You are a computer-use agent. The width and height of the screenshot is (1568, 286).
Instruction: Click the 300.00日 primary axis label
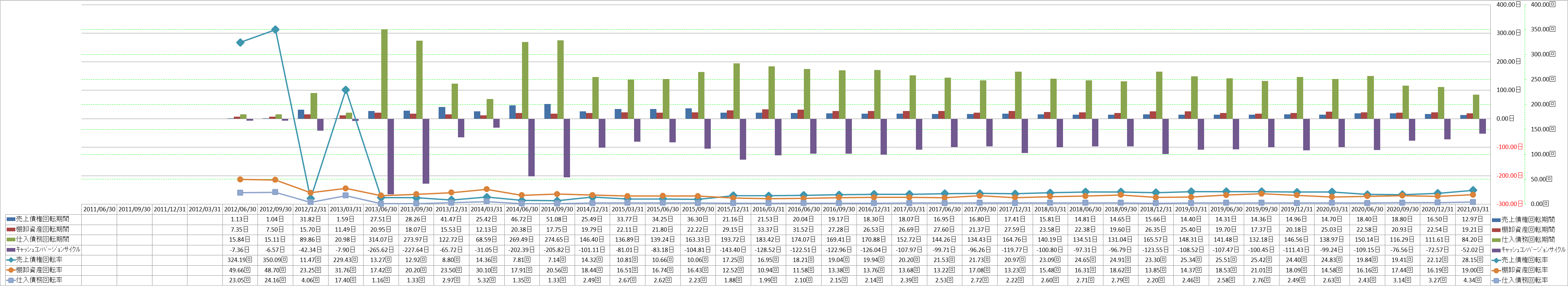1509,33
